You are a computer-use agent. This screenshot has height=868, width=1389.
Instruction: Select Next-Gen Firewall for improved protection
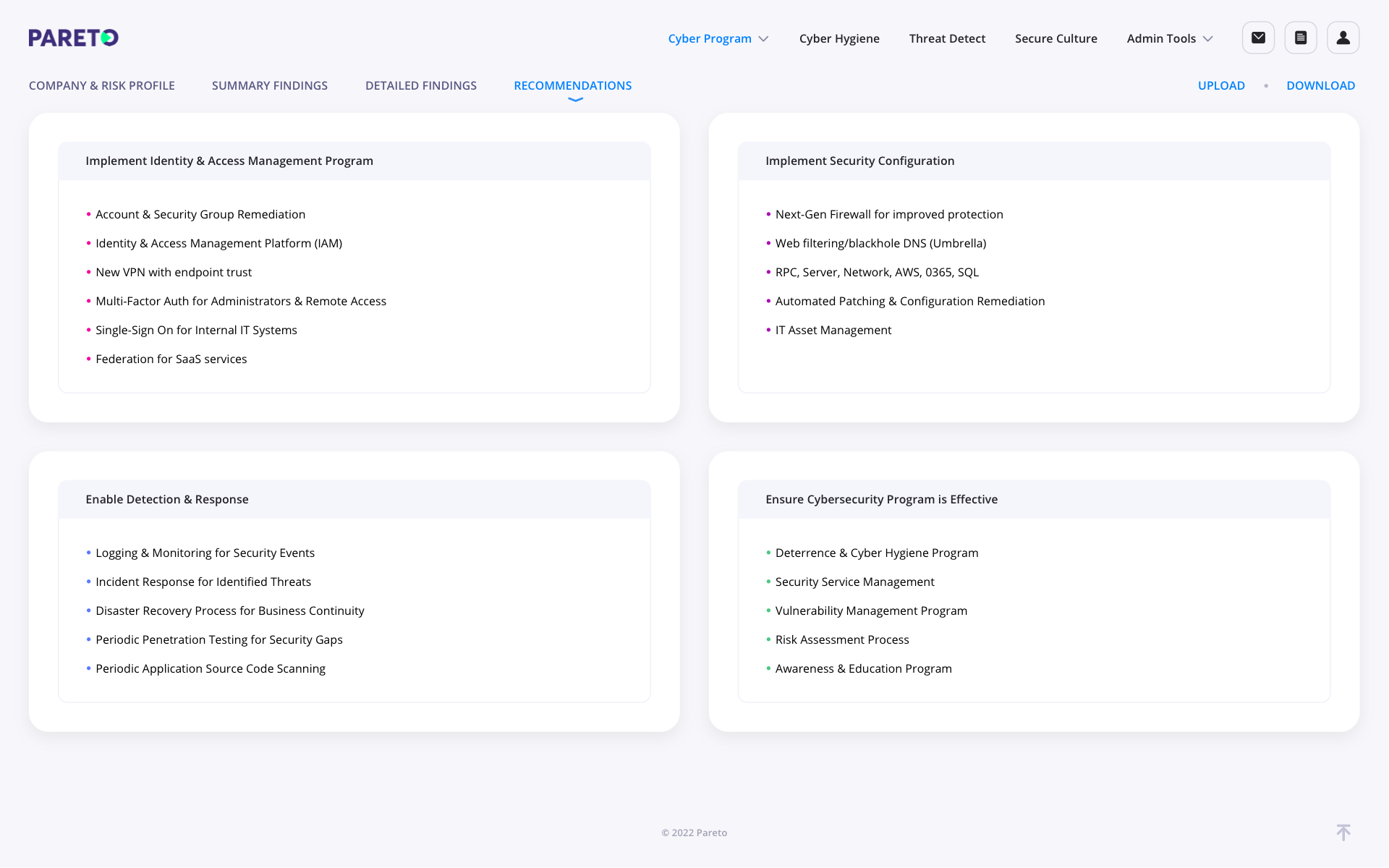coord(889,214)
